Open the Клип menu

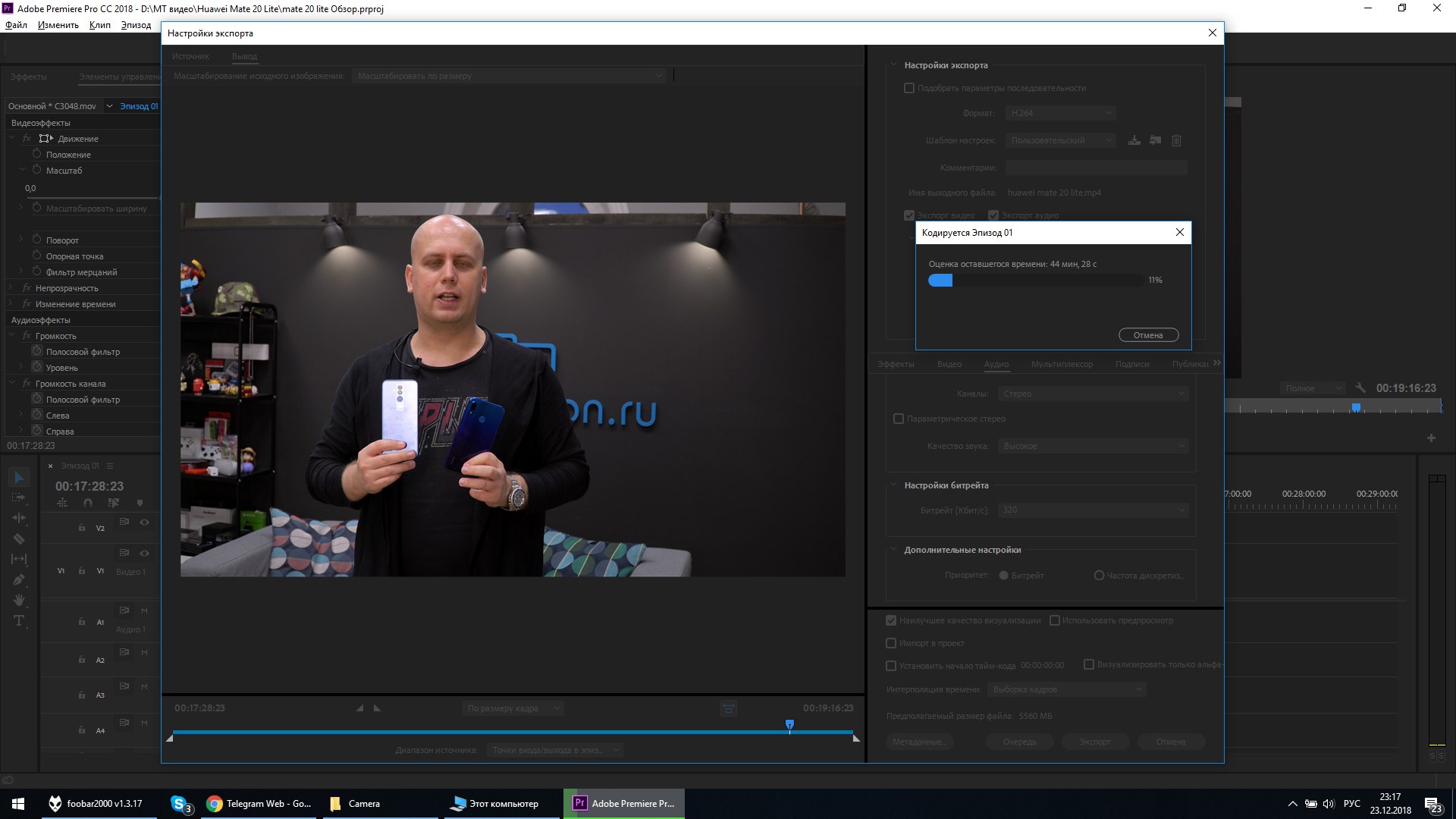[x=99, y=25]
